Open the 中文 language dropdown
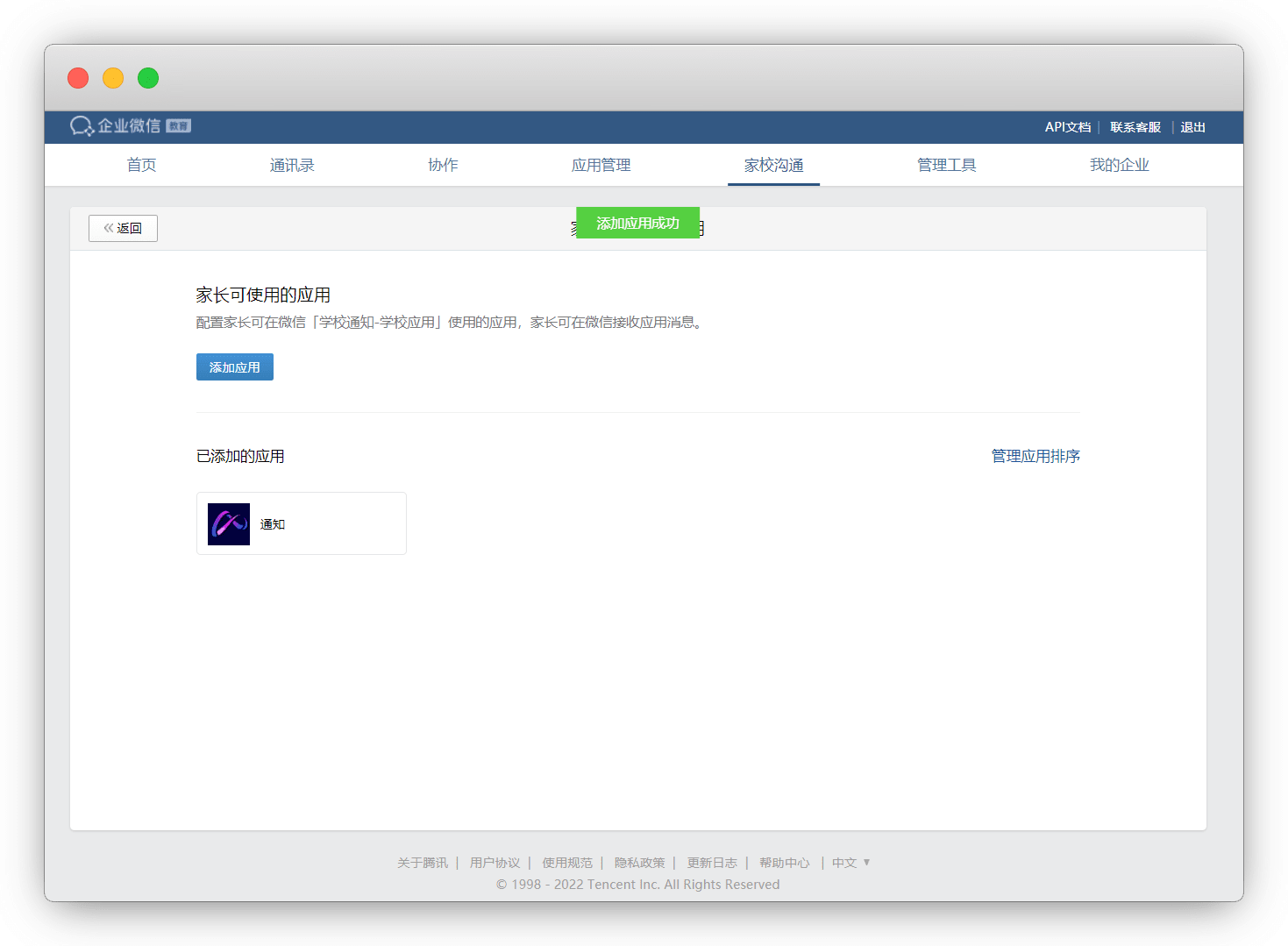Viewport: 1288px width, 946px height. (850, 863)
